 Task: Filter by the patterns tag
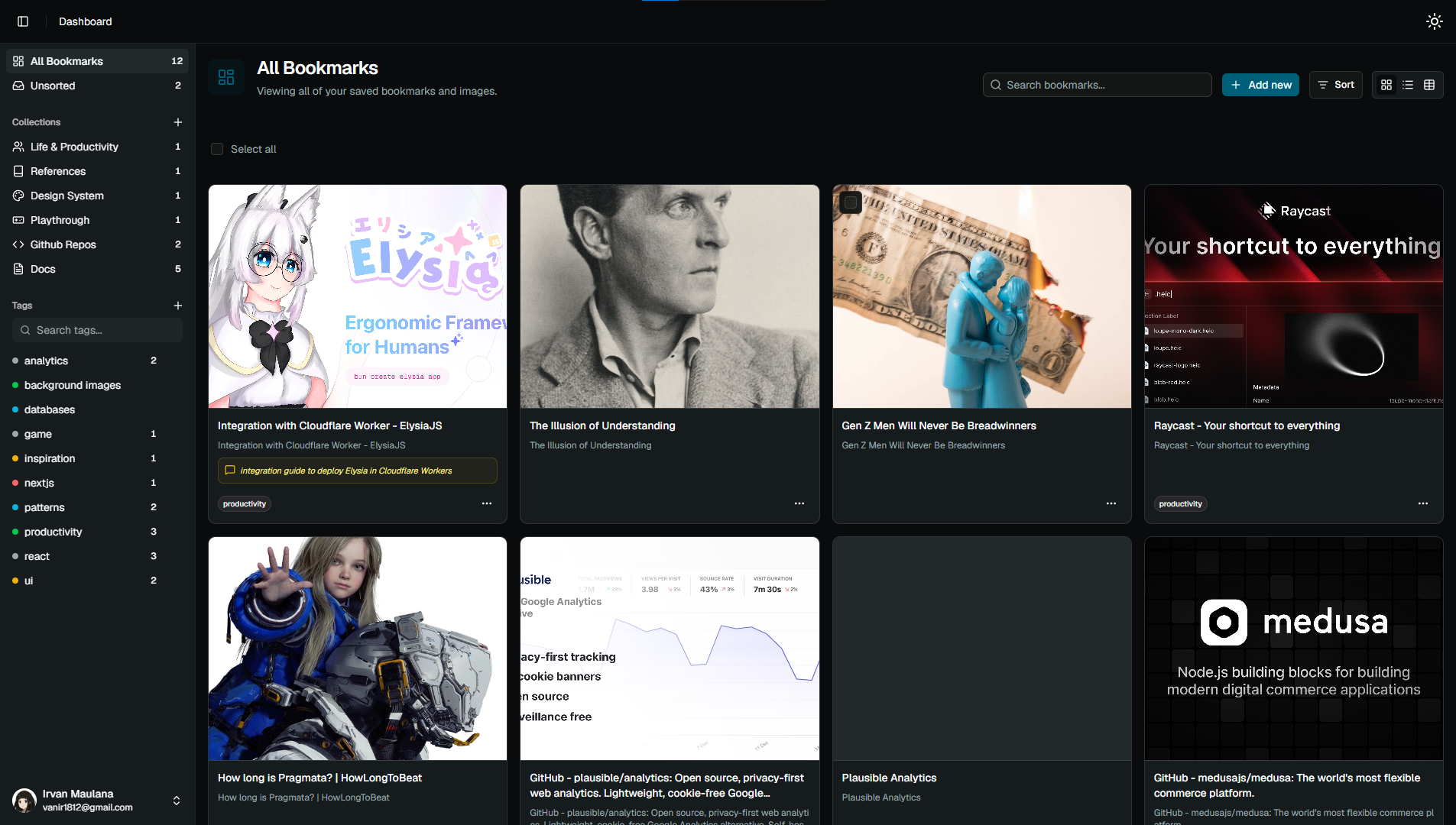click(x=86, y=507)
